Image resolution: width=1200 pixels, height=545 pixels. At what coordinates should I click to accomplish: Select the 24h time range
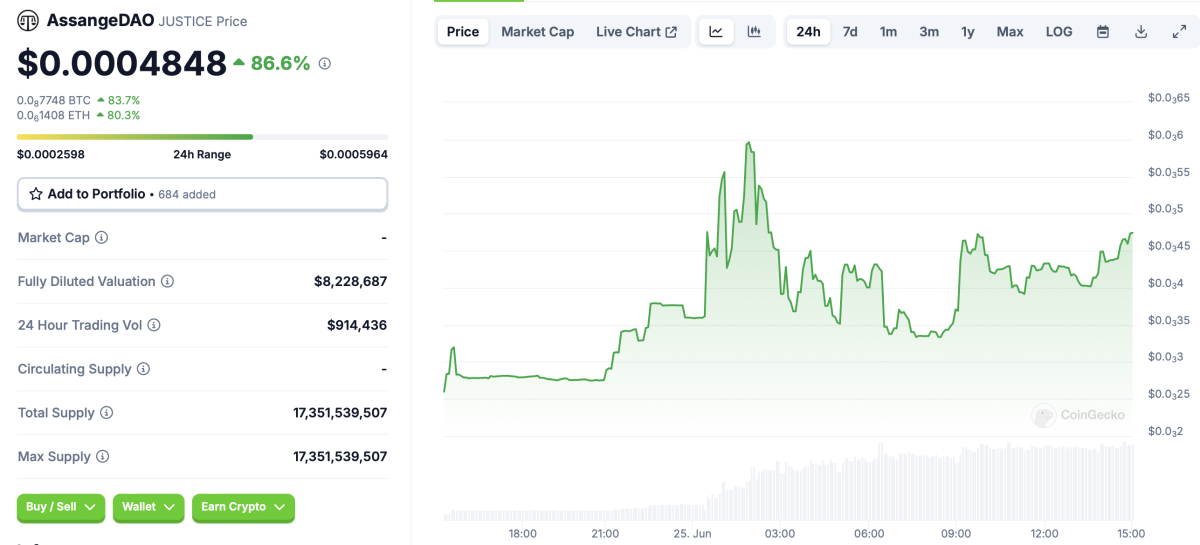808,32
